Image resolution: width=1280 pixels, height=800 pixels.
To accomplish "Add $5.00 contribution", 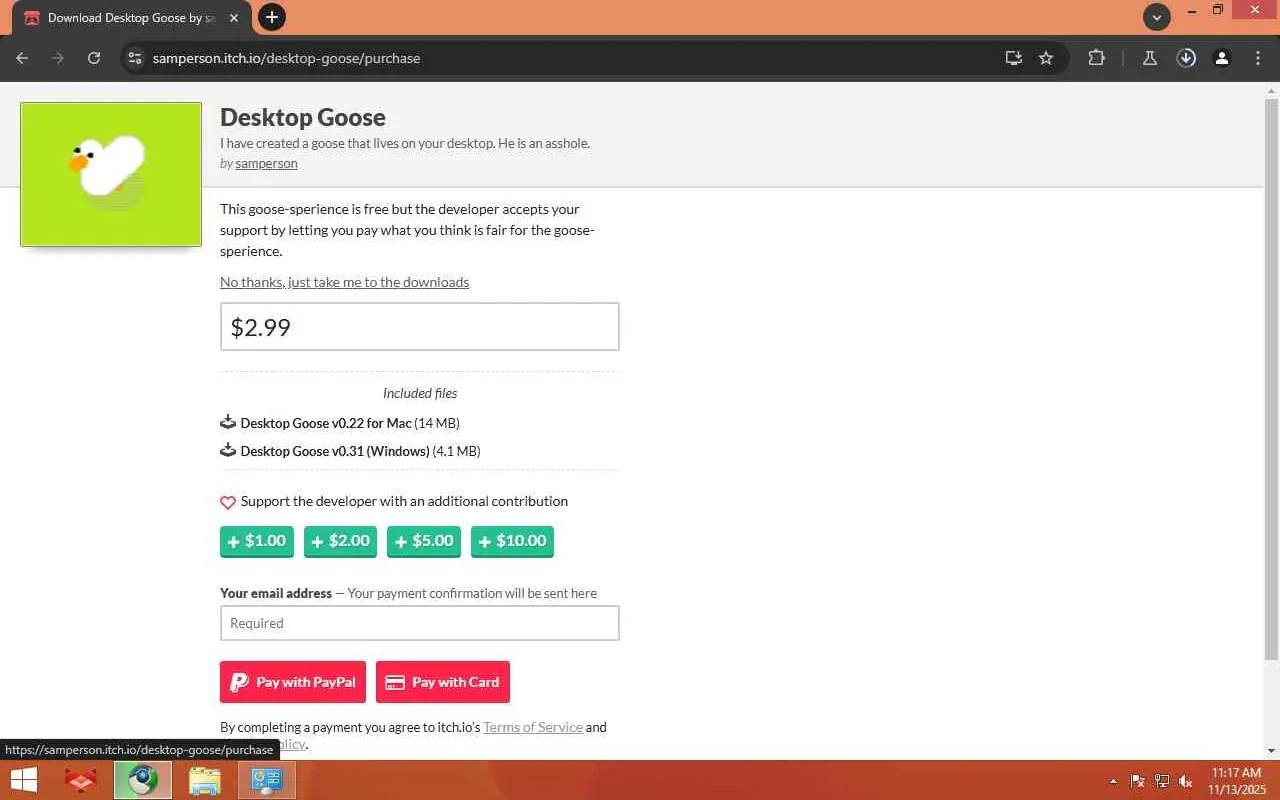I will [x=424, y=541].
